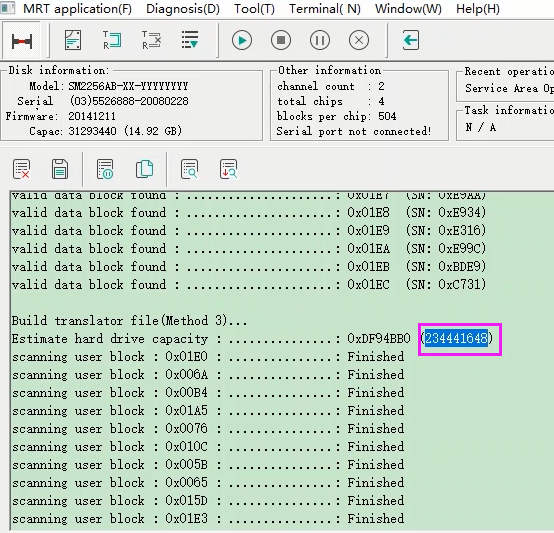Screen dimensions: 554x533
Task: Save the log using the floppy disk icon
Action: pos(60,169)
